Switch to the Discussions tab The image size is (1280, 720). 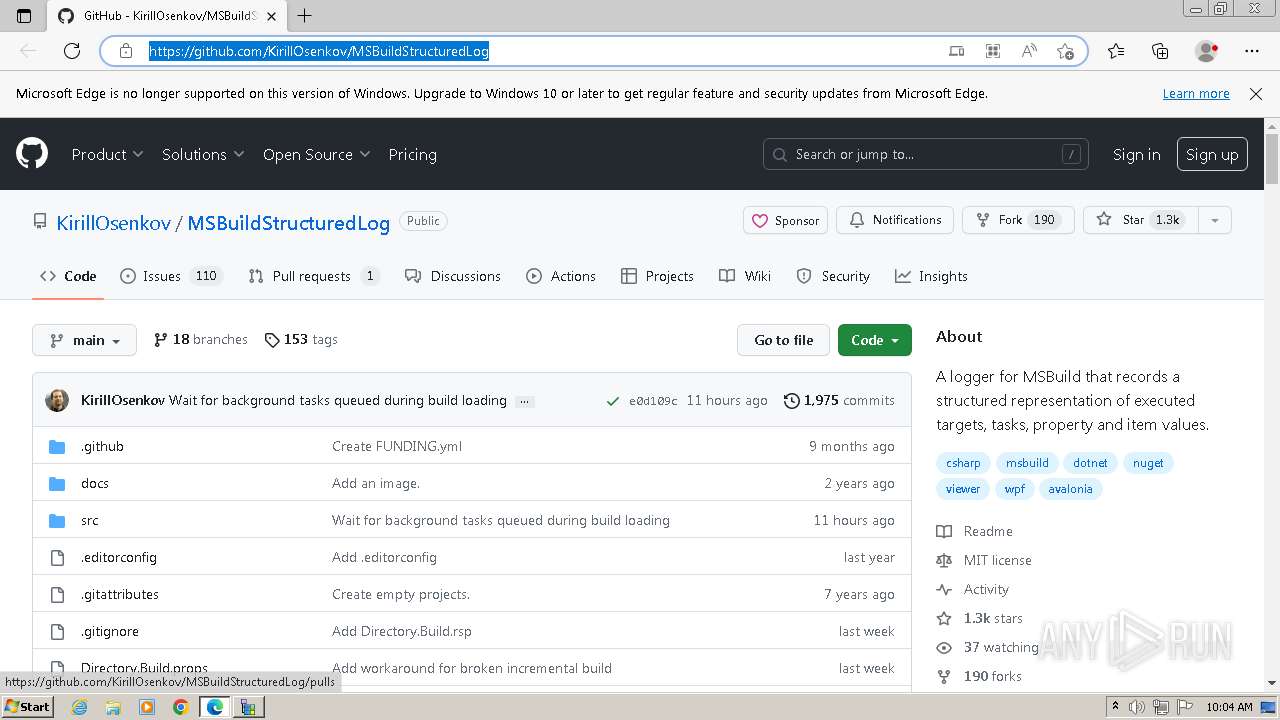click(453, 276)
